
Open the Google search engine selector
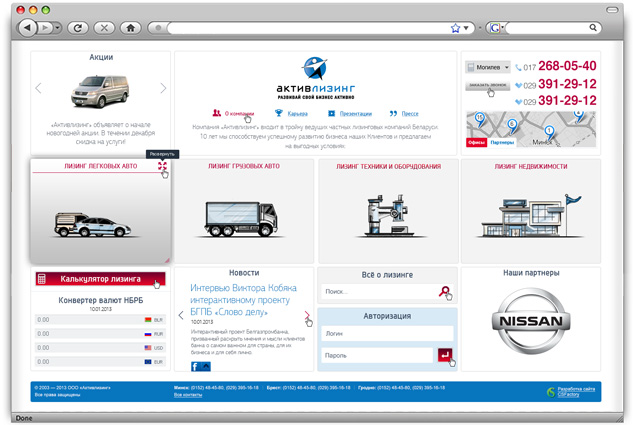click(x=496, y=28)
